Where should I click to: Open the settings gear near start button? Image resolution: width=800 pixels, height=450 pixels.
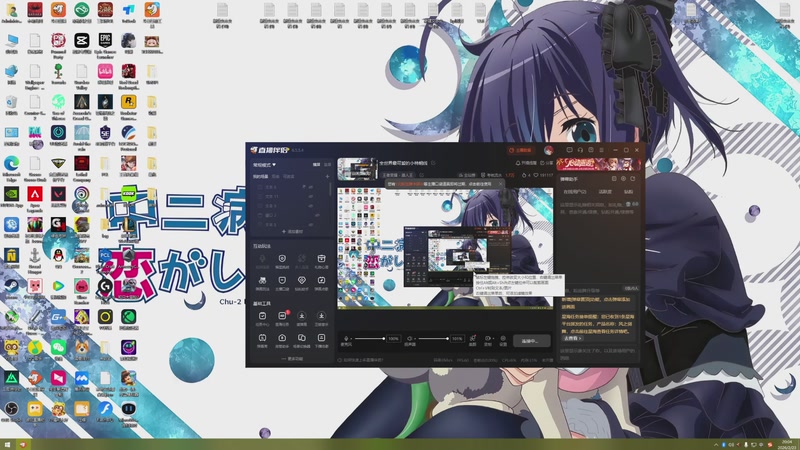pos(503,339)
